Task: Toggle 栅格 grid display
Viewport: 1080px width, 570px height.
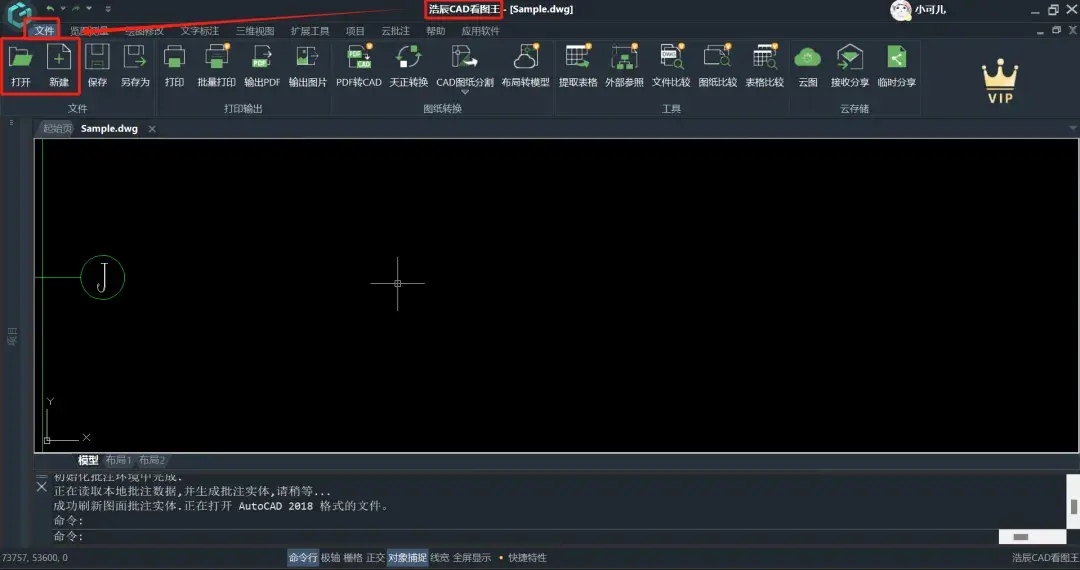Action: [353, 558]
